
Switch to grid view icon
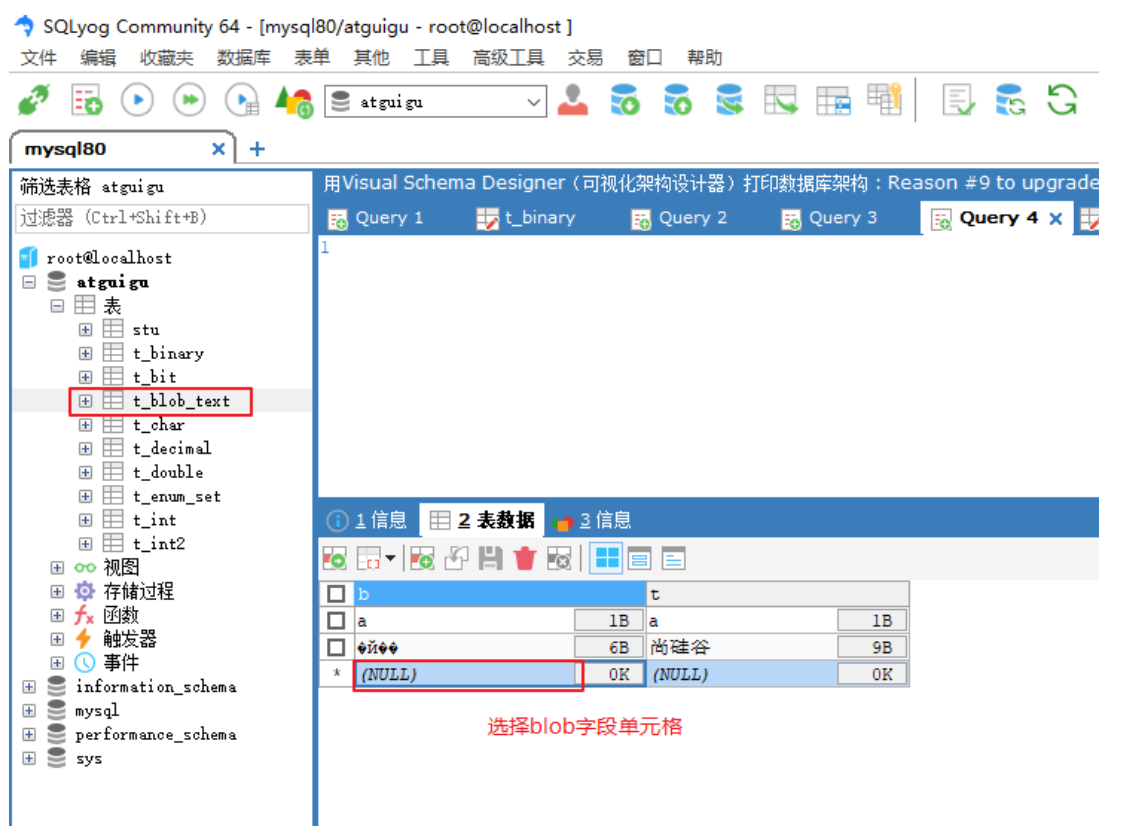606,559
